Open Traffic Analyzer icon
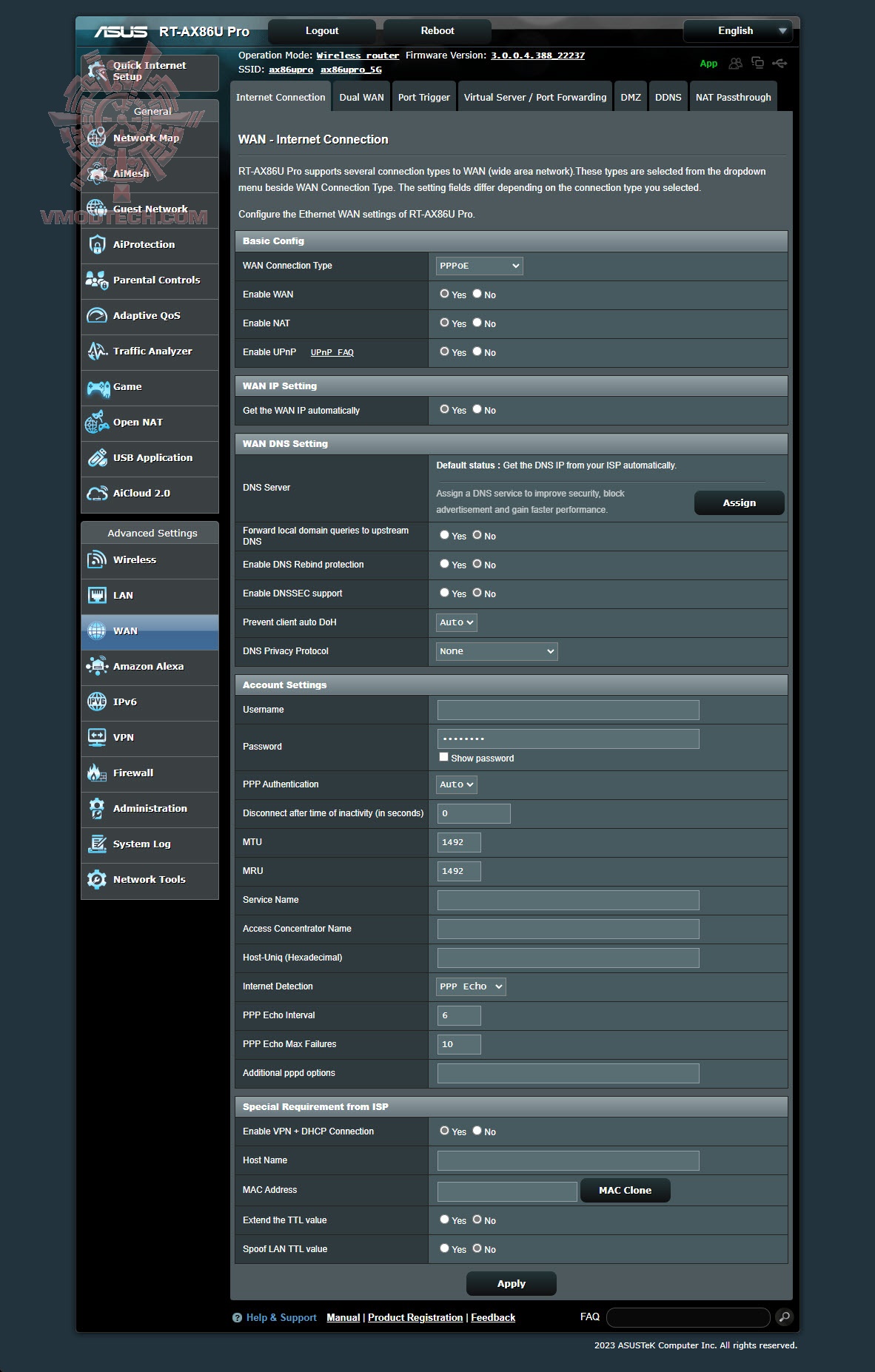This screenshot has width=875, height=1372. [97, 351]
